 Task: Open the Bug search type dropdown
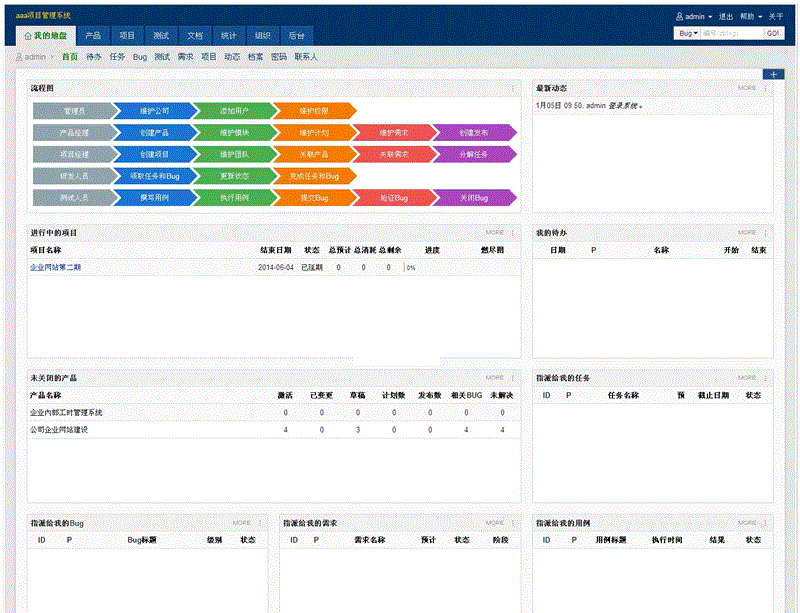point(688,33)
